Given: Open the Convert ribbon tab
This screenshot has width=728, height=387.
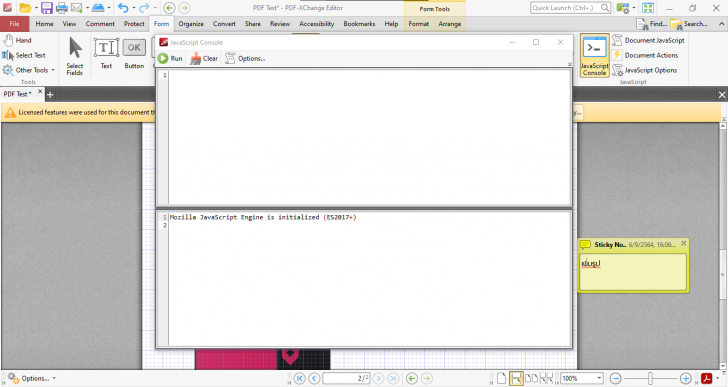Looking at the screenshot, I should [x=224, y=24].
